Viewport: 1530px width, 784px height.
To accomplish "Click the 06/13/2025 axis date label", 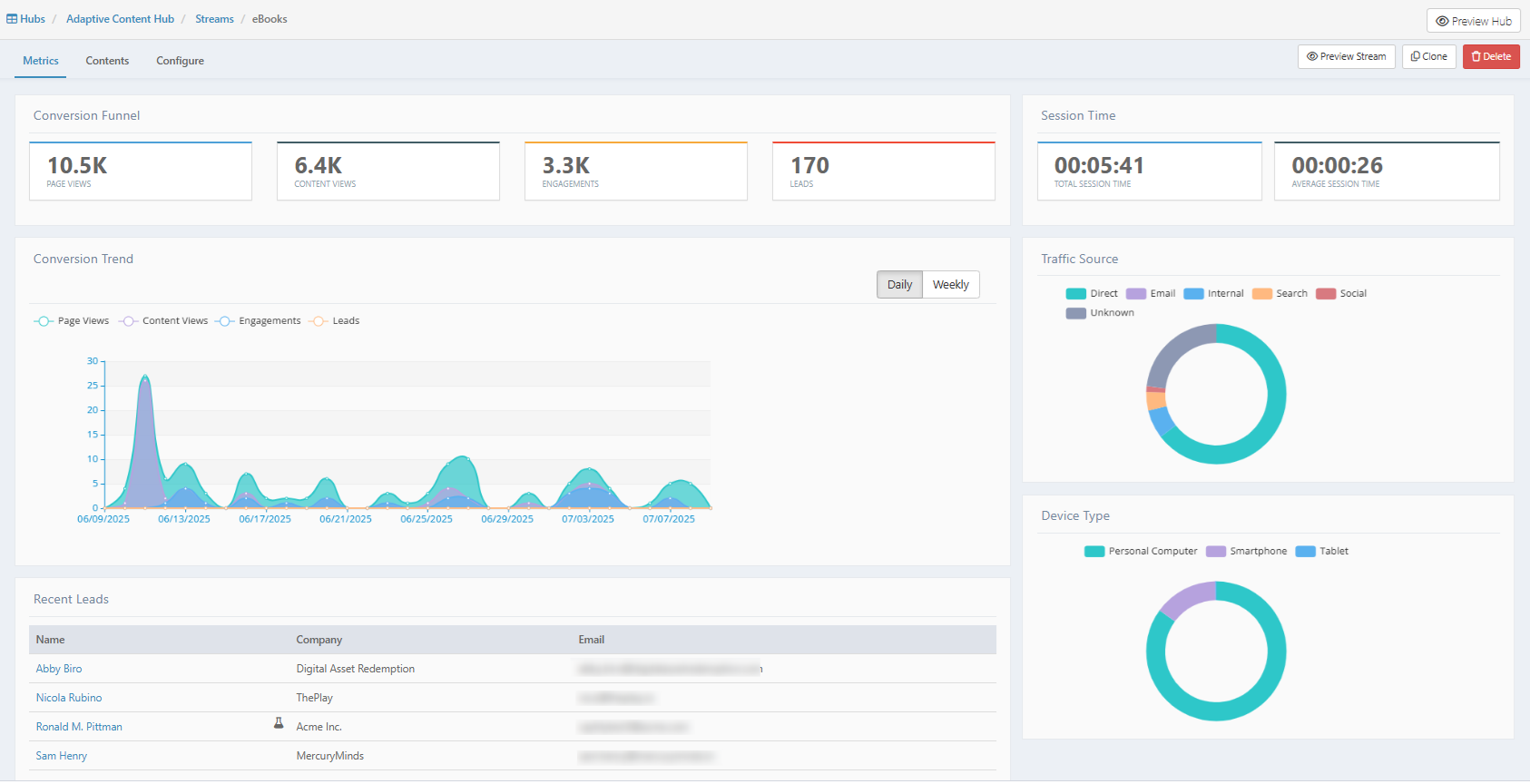I will [x=184, y=519].
